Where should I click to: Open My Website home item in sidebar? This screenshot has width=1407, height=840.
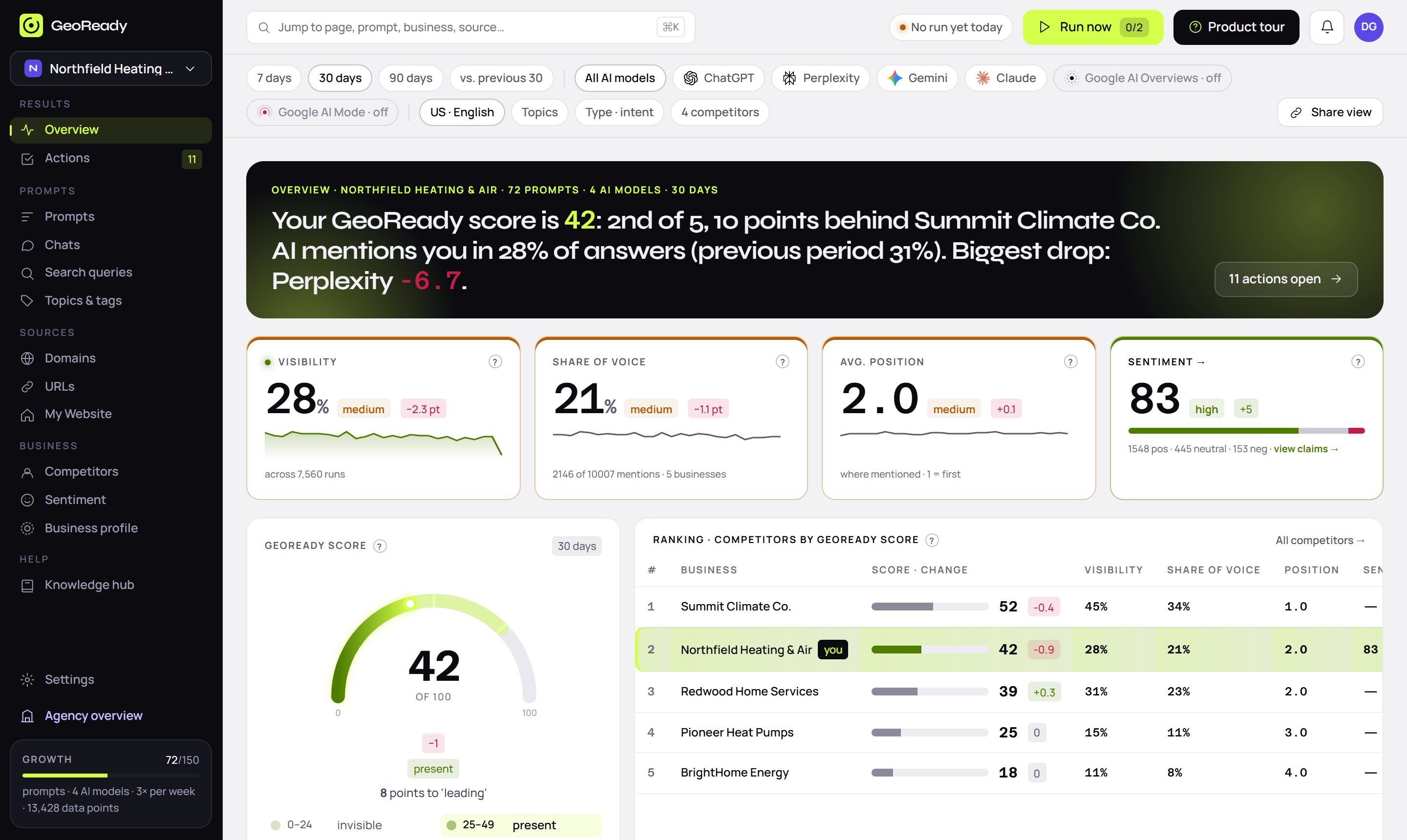click(110, 414)
